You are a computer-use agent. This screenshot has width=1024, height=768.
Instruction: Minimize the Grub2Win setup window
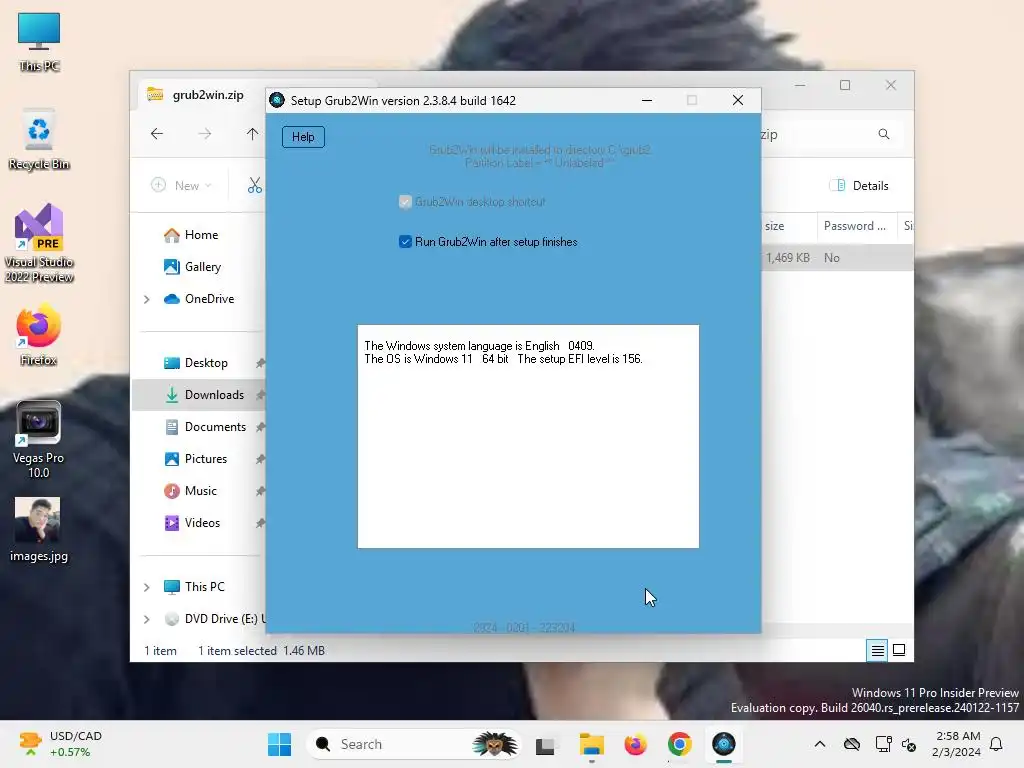click(647, 101)
